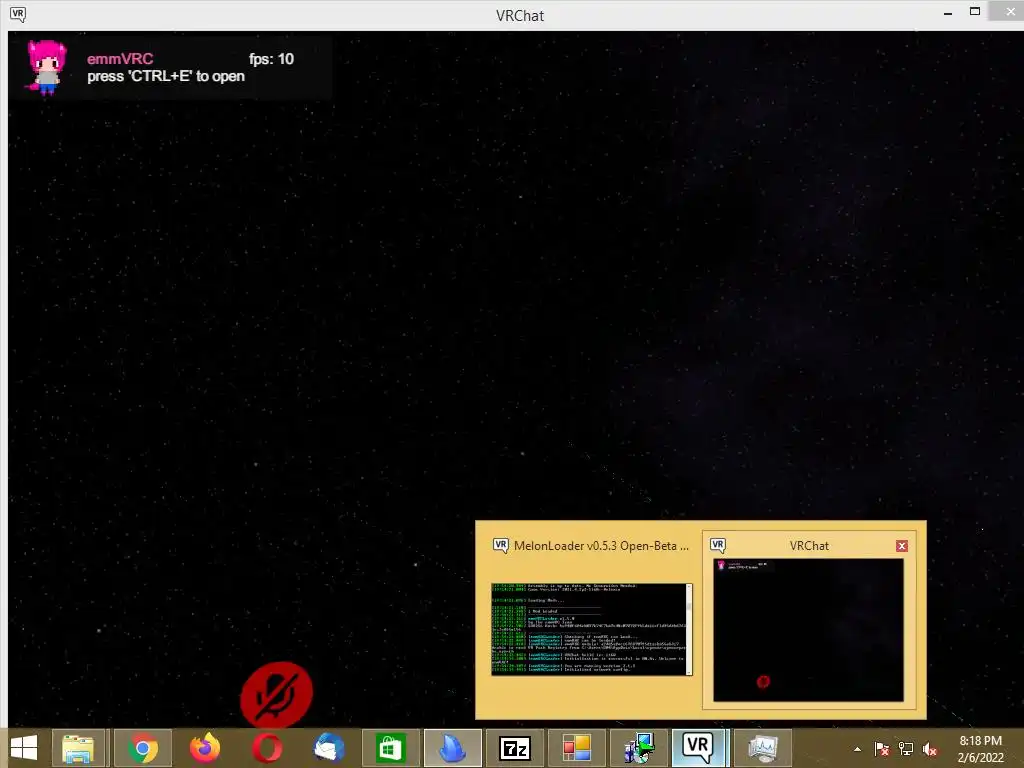Click the VR icon beside MelonLoader preview title
This screenshot has width=1024, height=768.
[x=500, y=545]
